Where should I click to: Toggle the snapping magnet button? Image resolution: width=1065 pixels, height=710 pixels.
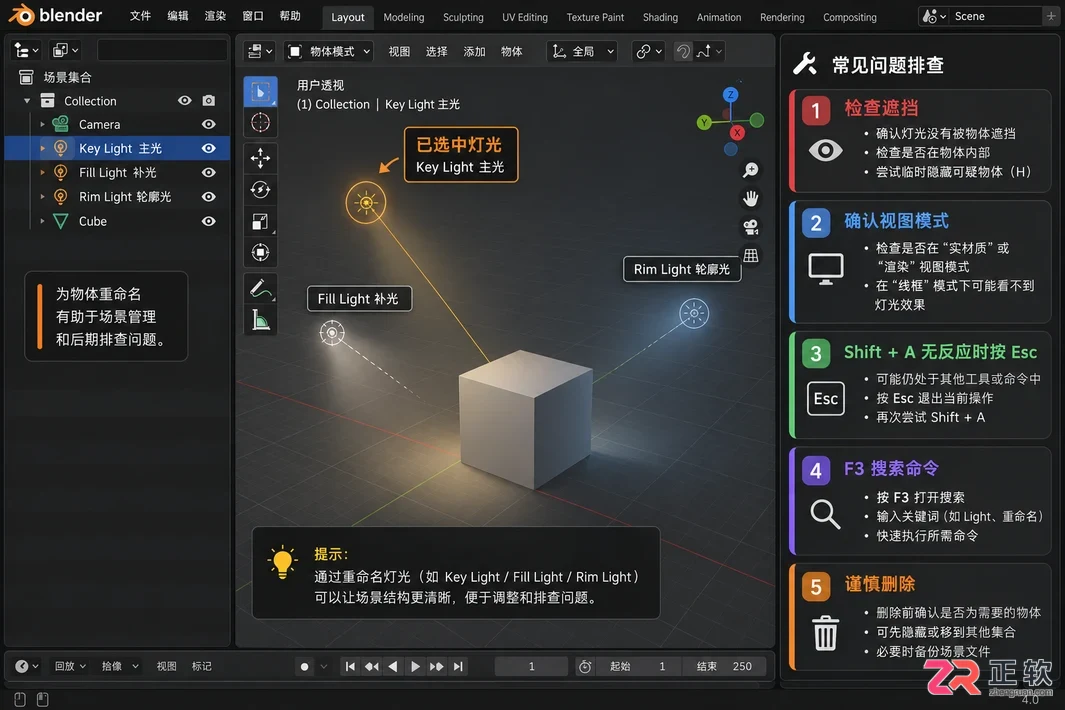683,51
